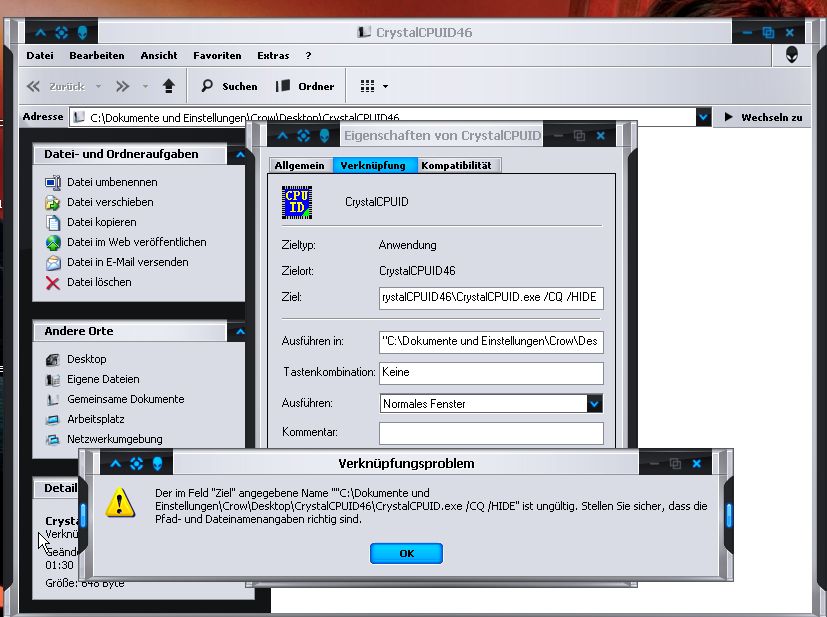Collapse the Datei- und Ordneraufgaben panel
827x617 pixels.
point(240,155)
